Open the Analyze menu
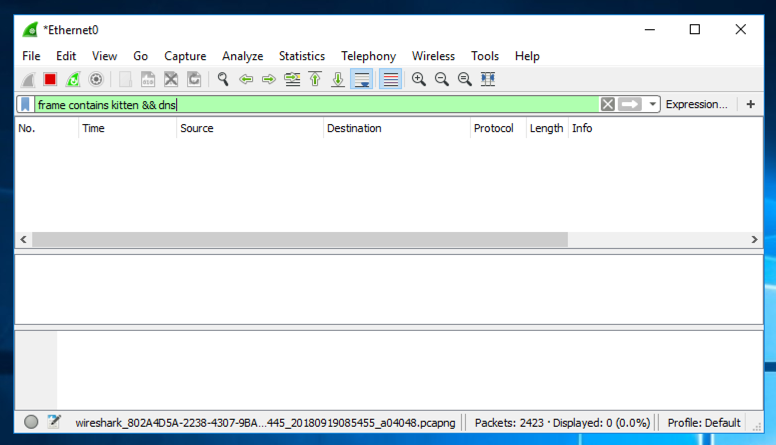The height and width of the screenshot is (445, 776). (242, 56)
